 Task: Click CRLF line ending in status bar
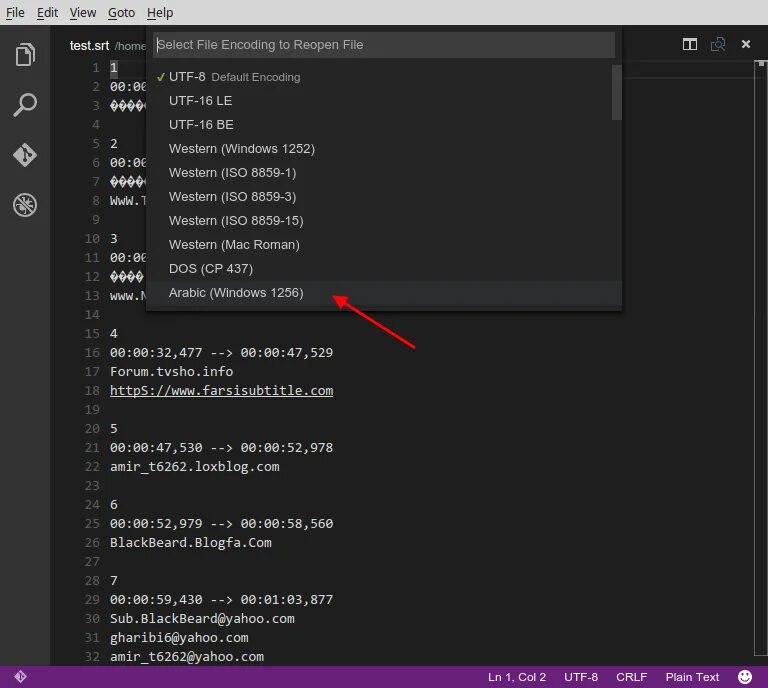click(x=631, y=677)
